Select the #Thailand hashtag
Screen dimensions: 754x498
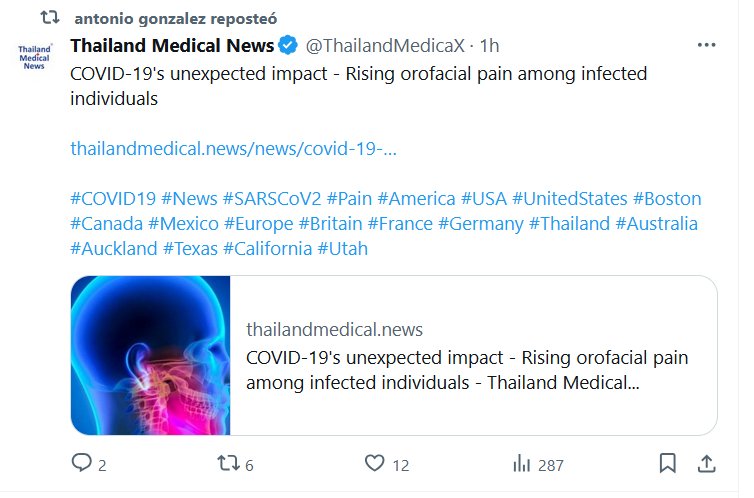click(x=568, y=223)
